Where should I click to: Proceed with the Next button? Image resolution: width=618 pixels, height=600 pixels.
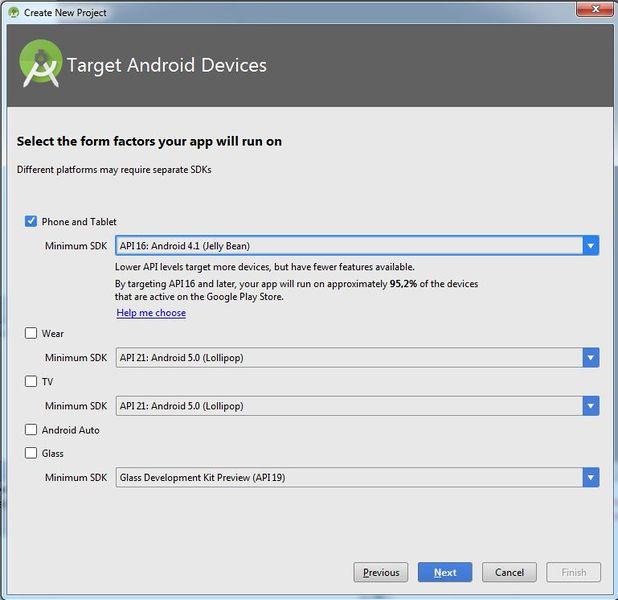[445, 572]
